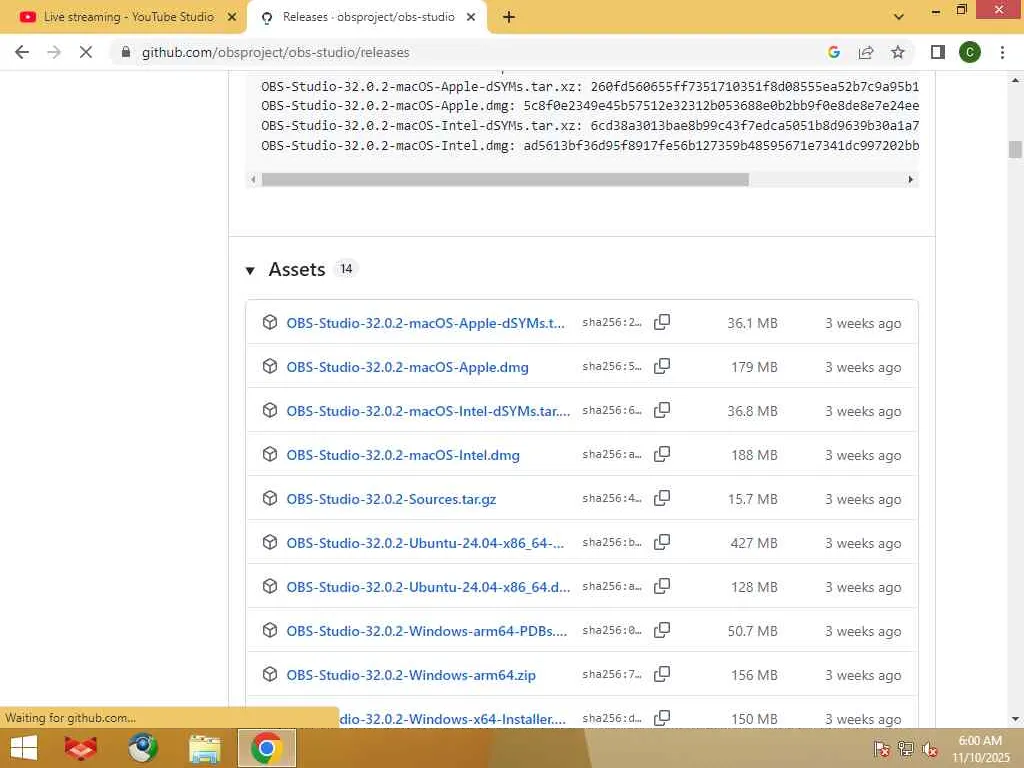Screen dimensions: 1024x768
Task: Close the Releases obs-studio tab
Action: click(x=471, y=17)
